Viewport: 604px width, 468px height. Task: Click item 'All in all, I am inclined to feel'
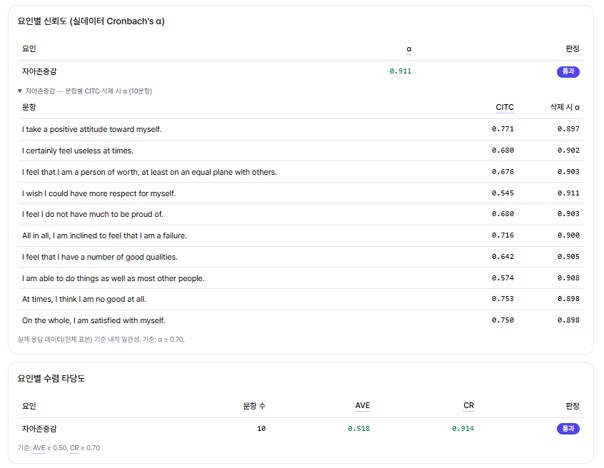tap(104, 236)
